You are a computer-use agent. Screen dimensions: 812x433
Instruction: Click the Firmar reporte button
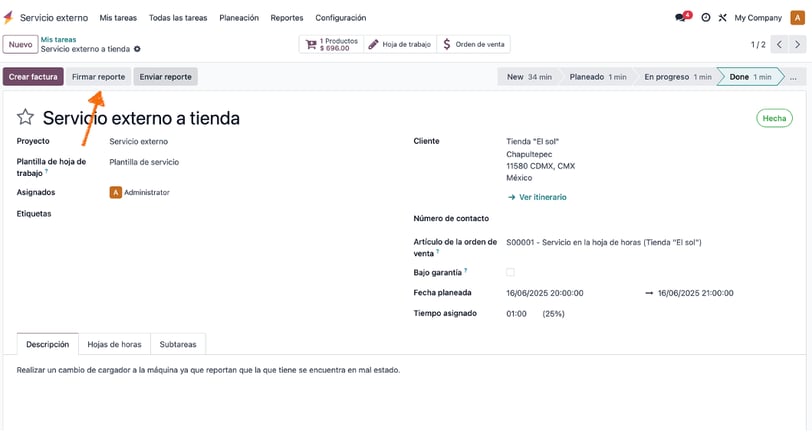[x=98, y=77]
